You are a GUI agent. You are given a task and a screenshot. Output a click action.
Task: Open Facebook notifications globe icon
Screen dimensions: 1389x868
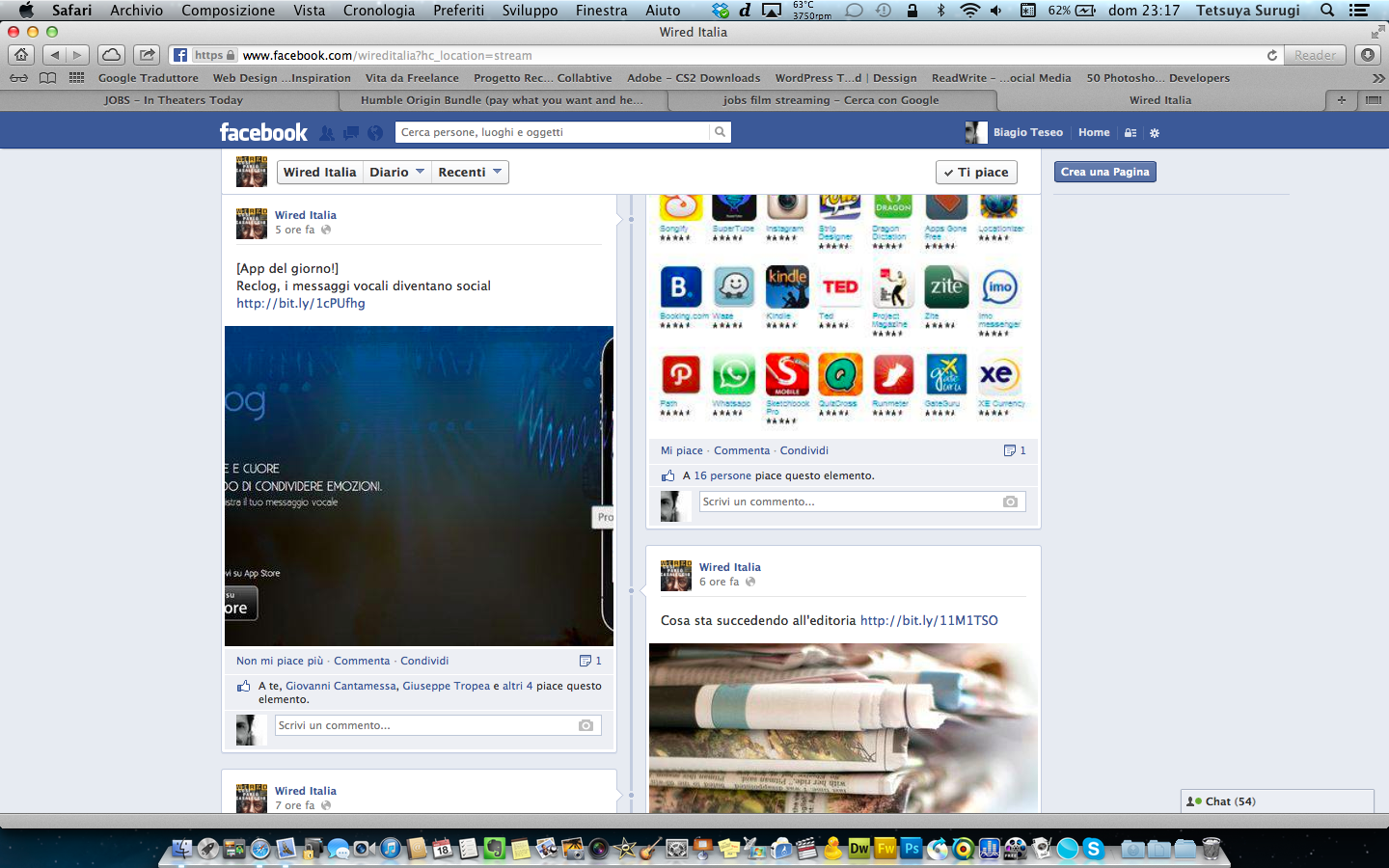[x=375, y=132]
